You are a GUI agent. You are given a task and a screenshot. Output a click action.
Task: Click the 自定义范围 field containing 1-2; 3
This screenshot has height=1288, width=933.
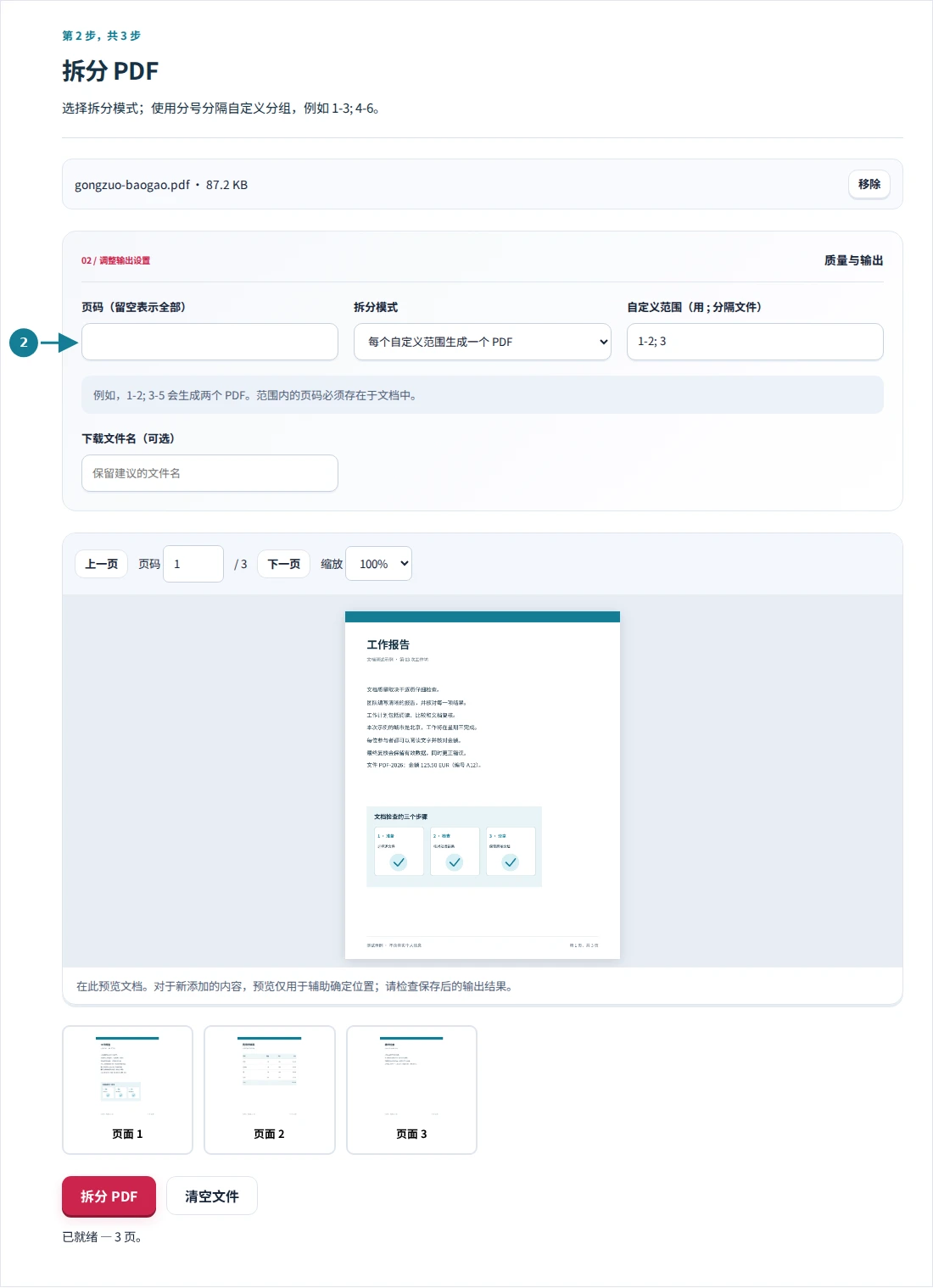pos(755,342)
